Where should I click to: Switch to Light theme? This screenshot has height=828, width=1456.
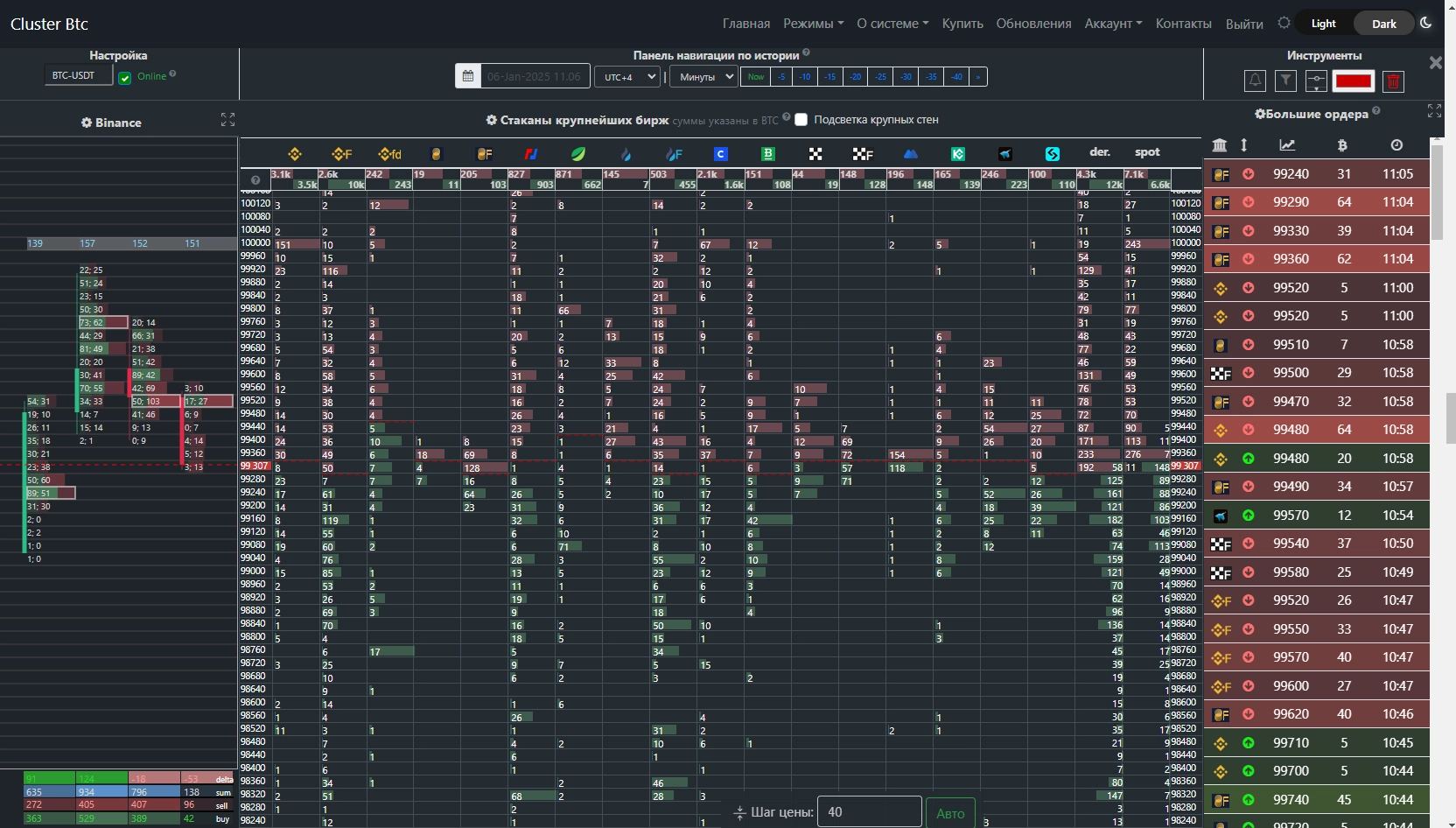1323,24
